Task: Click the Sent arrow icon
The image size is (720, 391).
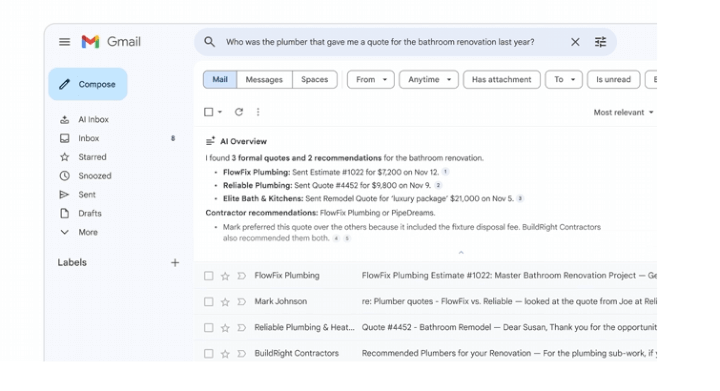Action: [x=64, y=195]
